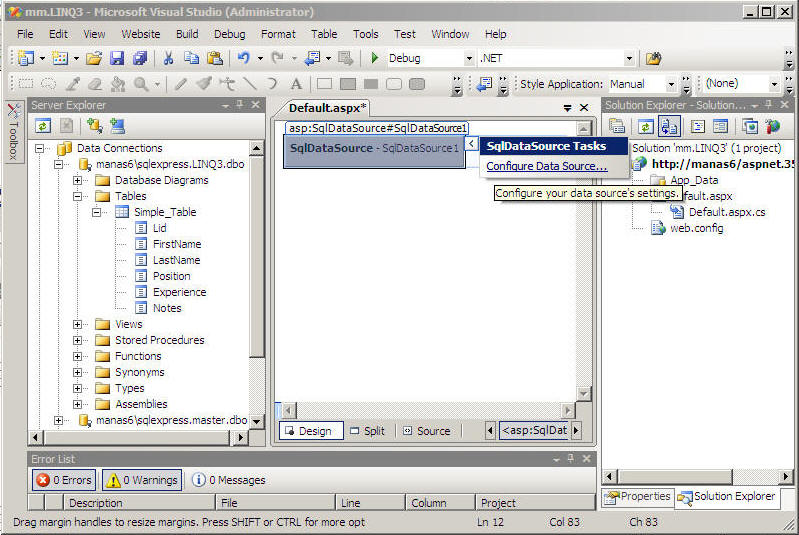Click the Open File folder icon in toolbar
Screen dimensions: 799x535
pyautogui.click(x=93, y=58)
